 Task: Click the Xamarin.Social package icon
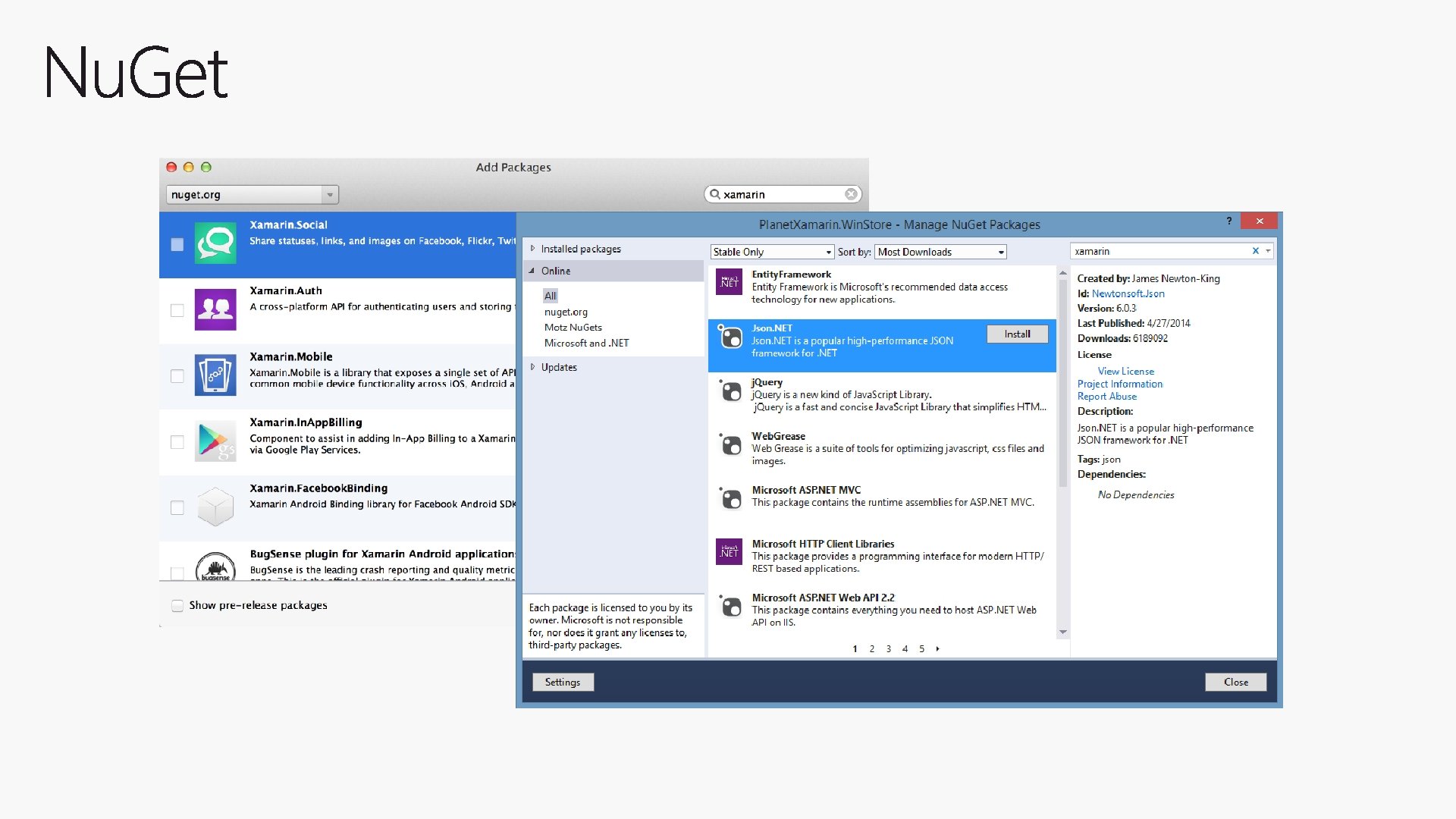pos(215,243)
